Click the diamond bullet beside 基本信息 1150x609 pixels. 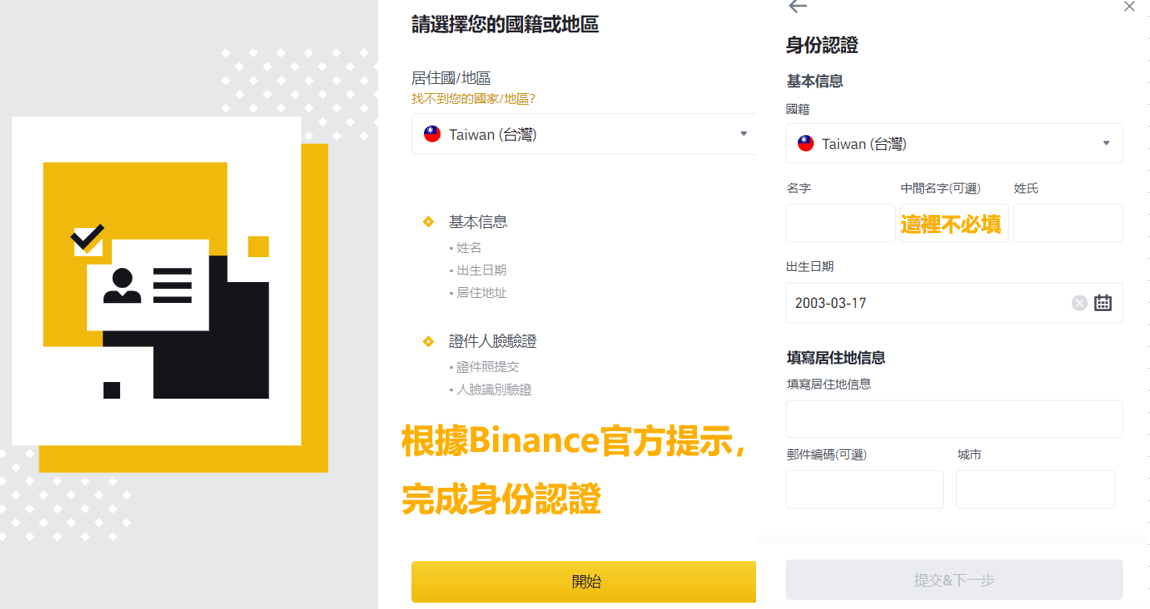(x=429, y=222)
